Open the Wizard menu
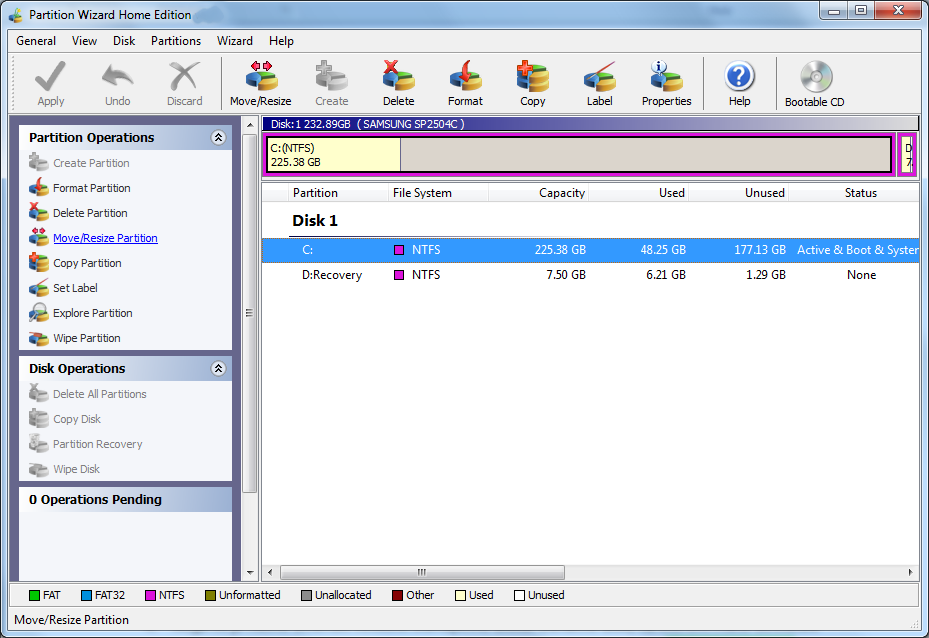Viewport: 929px width, 638px height. point(235,41)
